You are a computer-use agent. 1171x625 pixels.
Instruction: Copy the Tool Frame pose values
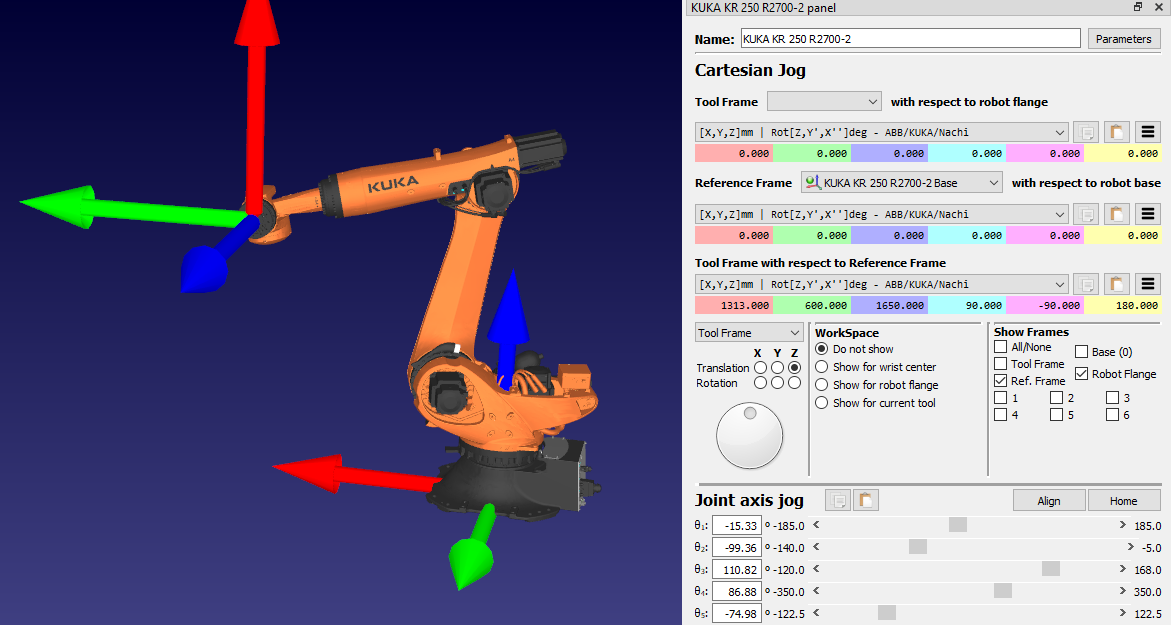coord(1085,133)
